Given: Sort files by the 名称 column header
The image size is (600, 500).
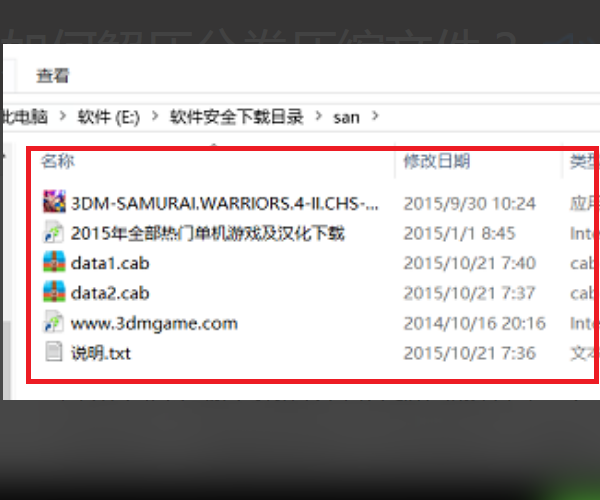Looking at the screenshot, I should tap(58, 161).
